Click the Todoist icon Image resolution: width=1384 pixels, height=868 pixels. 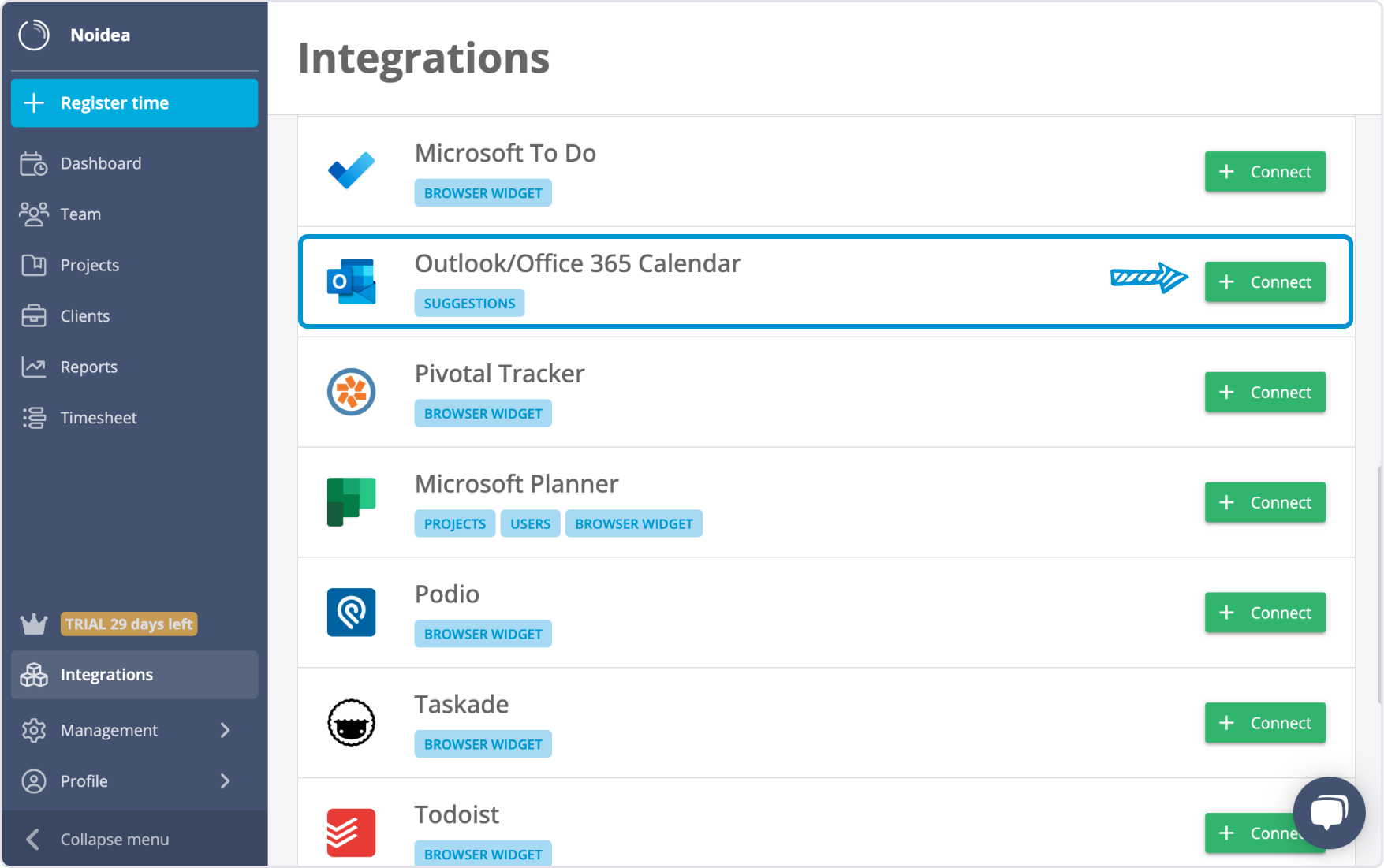pyautogui.click(x=351, y=832)
